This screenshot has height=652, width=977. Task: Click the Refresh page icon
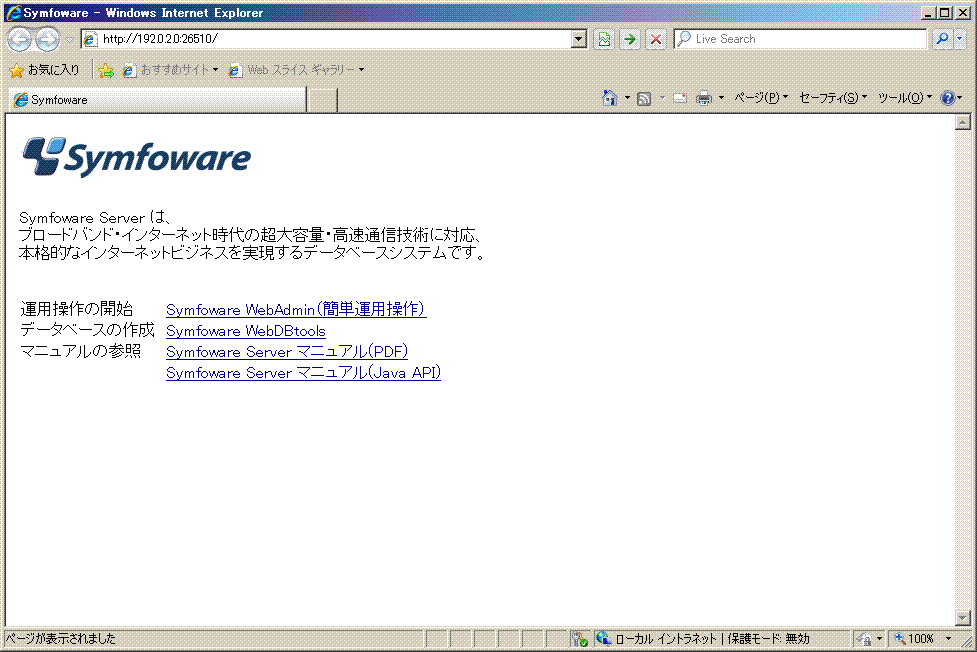tap(604, 39)
